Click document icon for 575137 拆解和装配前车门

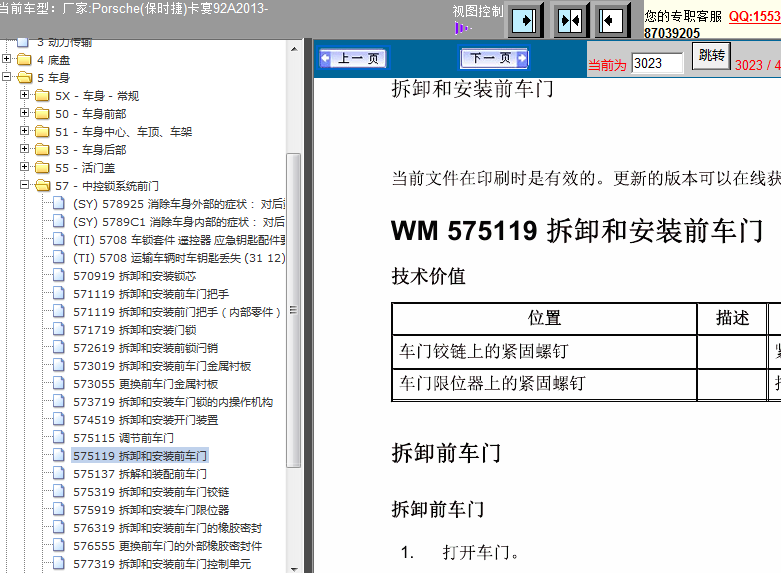pyautogui.click(x=59, y=473)
